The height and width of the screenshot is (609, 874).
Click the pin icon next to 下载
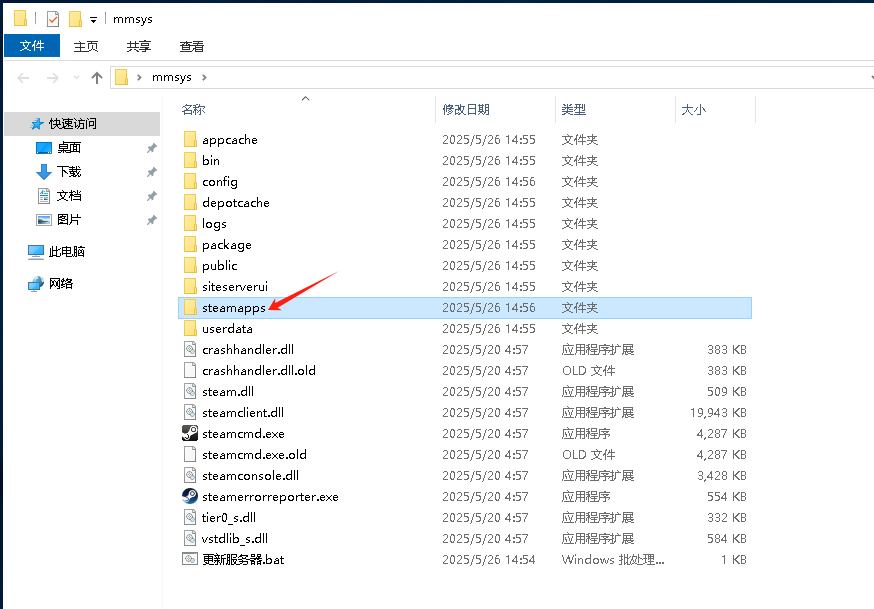click(152, 172)
